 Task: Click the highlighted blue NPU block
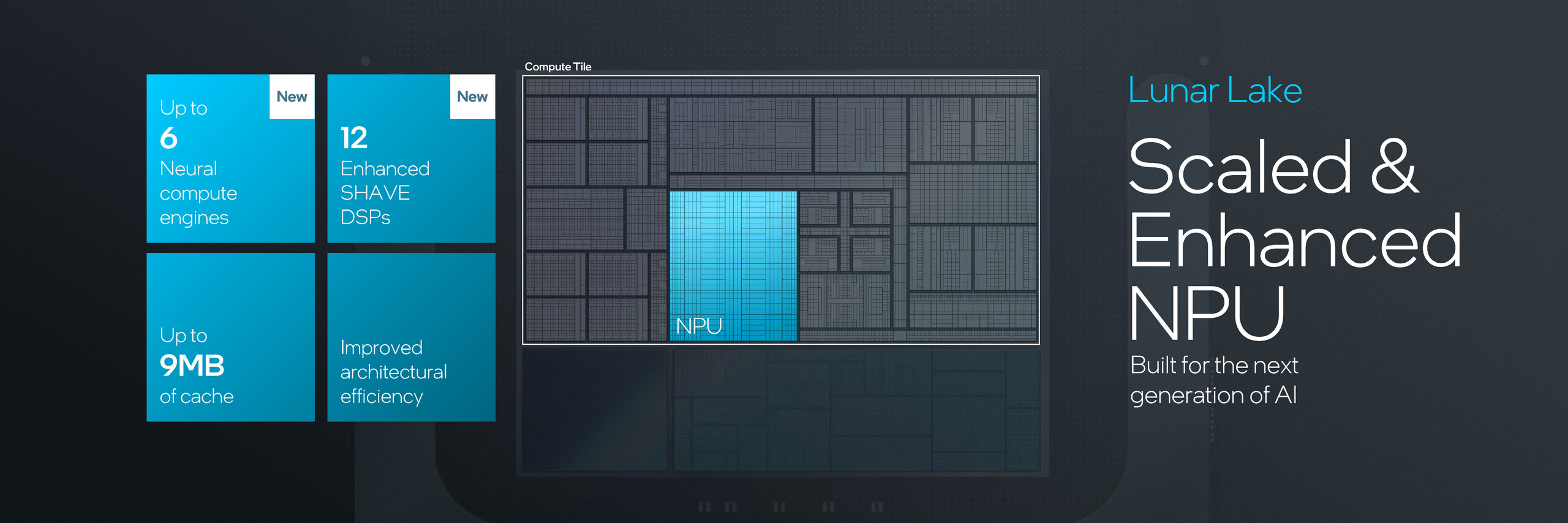pyautogui.click(x=733, y=265)
